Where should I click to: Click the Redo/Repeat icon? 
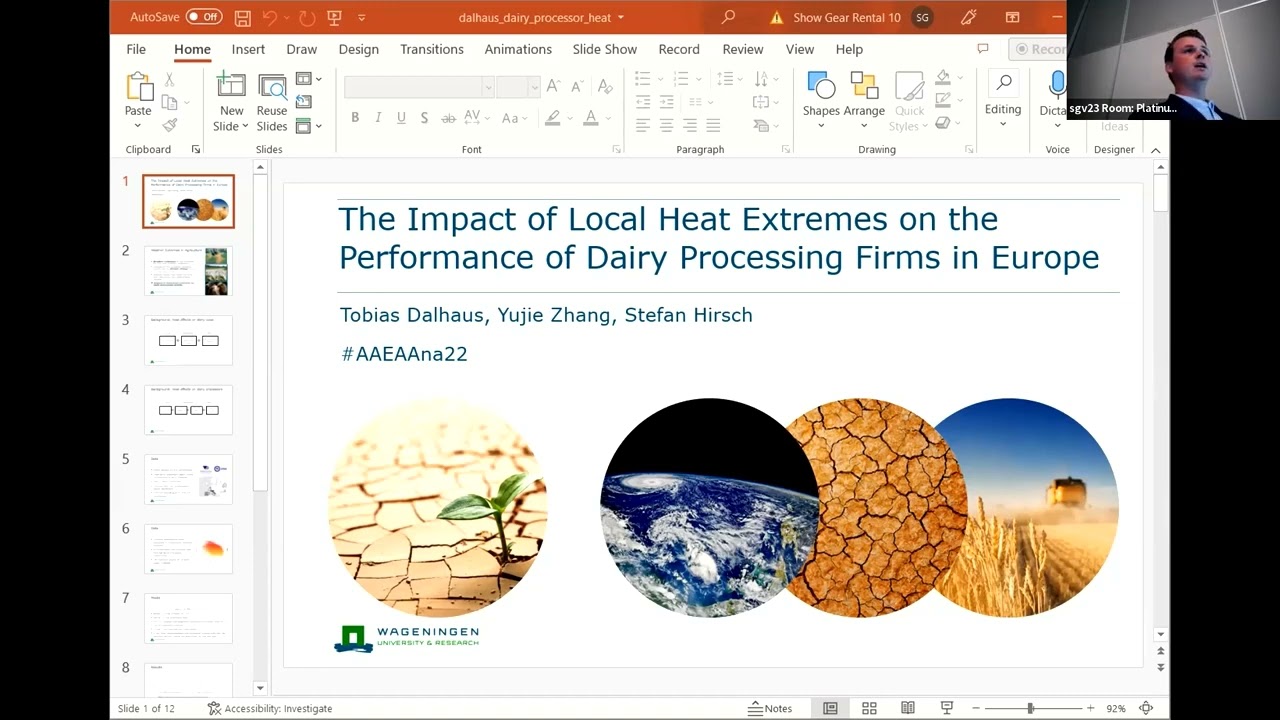point(307,17)
